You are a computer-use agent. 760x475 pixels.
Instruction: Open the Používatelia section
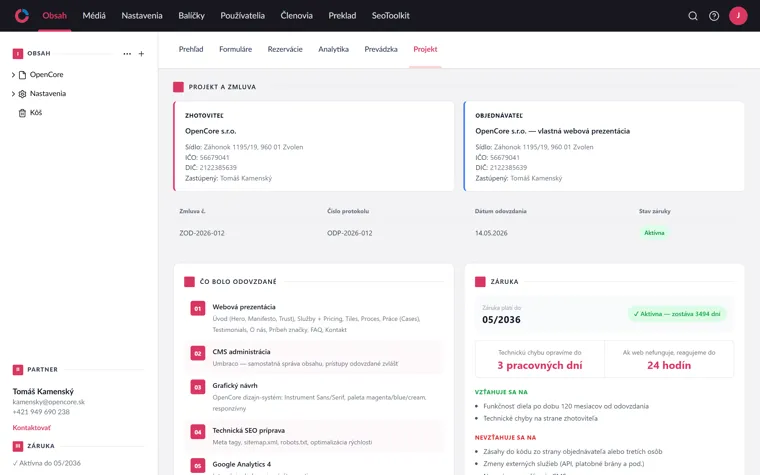(x=242, y=16)
